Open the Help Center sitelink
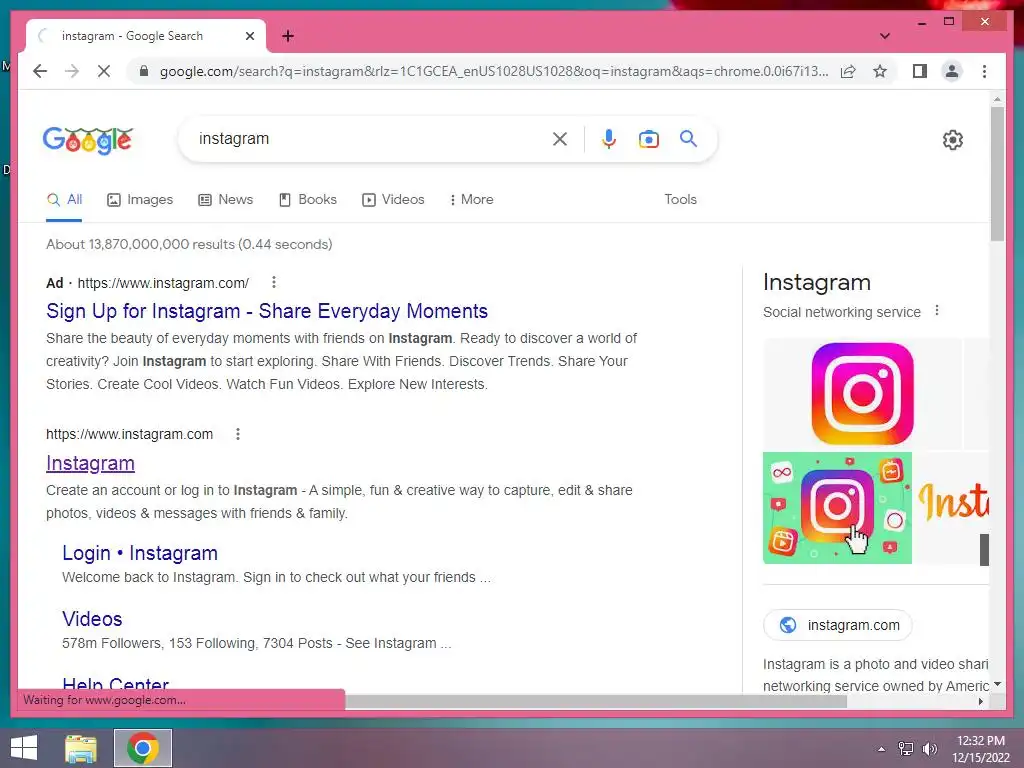Image resolution: width=1024 pixels, height=768 pixels. click(116, 682)
